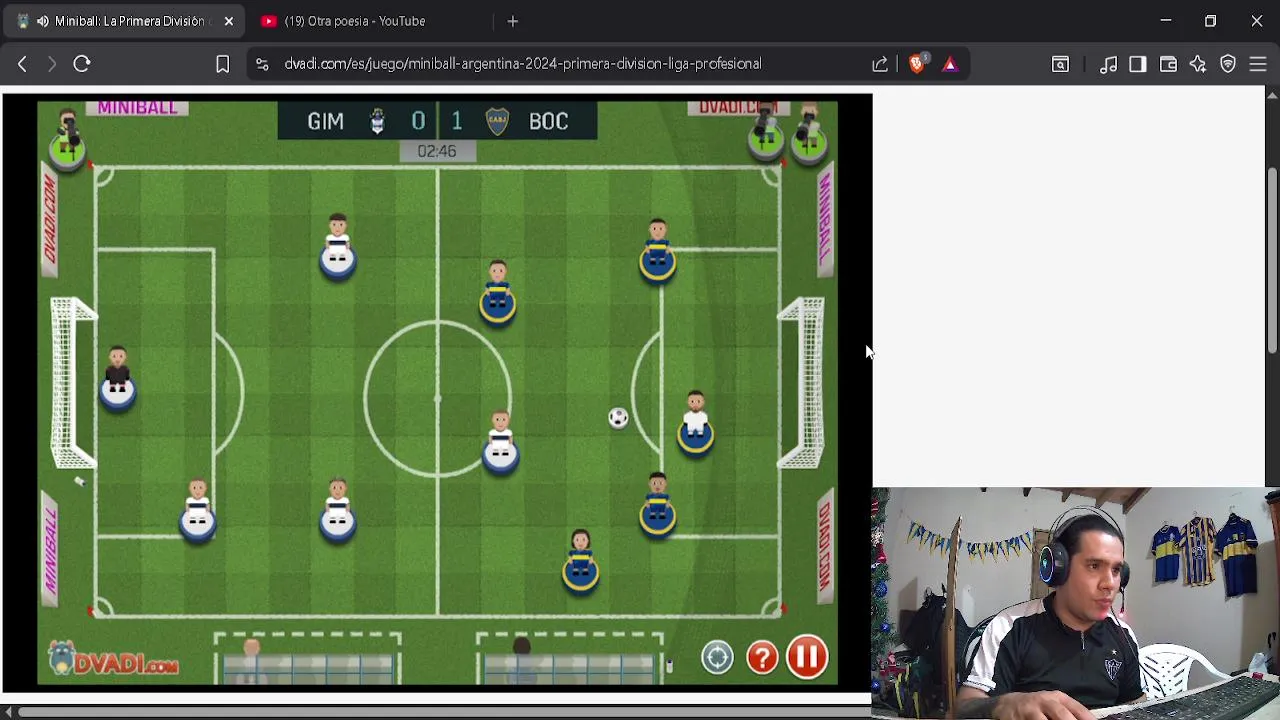1280x720 pixels.
Task: Click the DVADI.com monster logo bottom left
Action: coord(113,660)
